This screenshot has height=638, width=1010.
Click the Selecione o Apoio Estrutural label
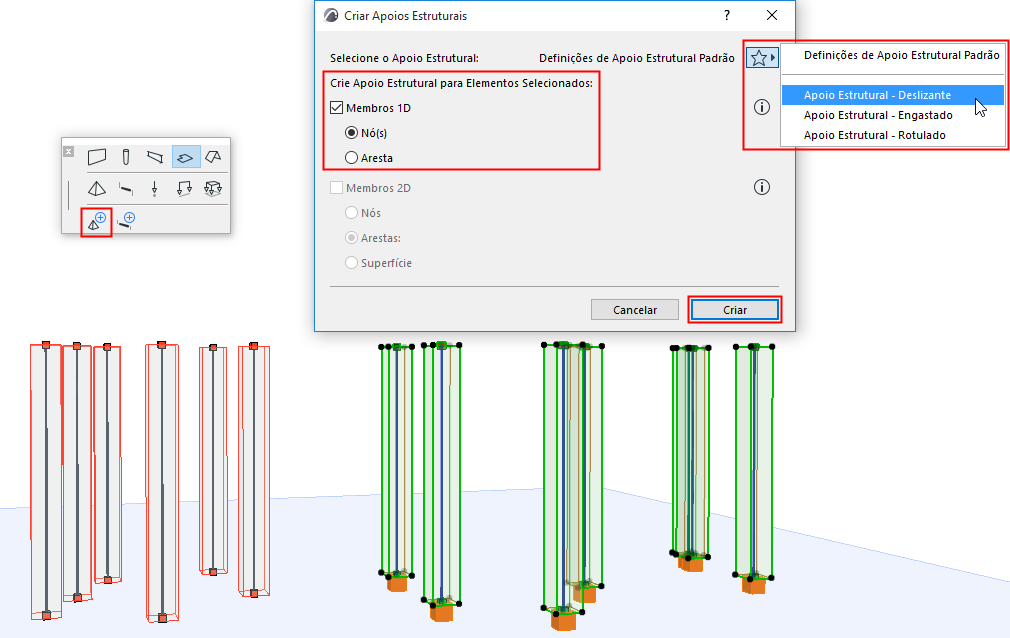click(405, 58)
